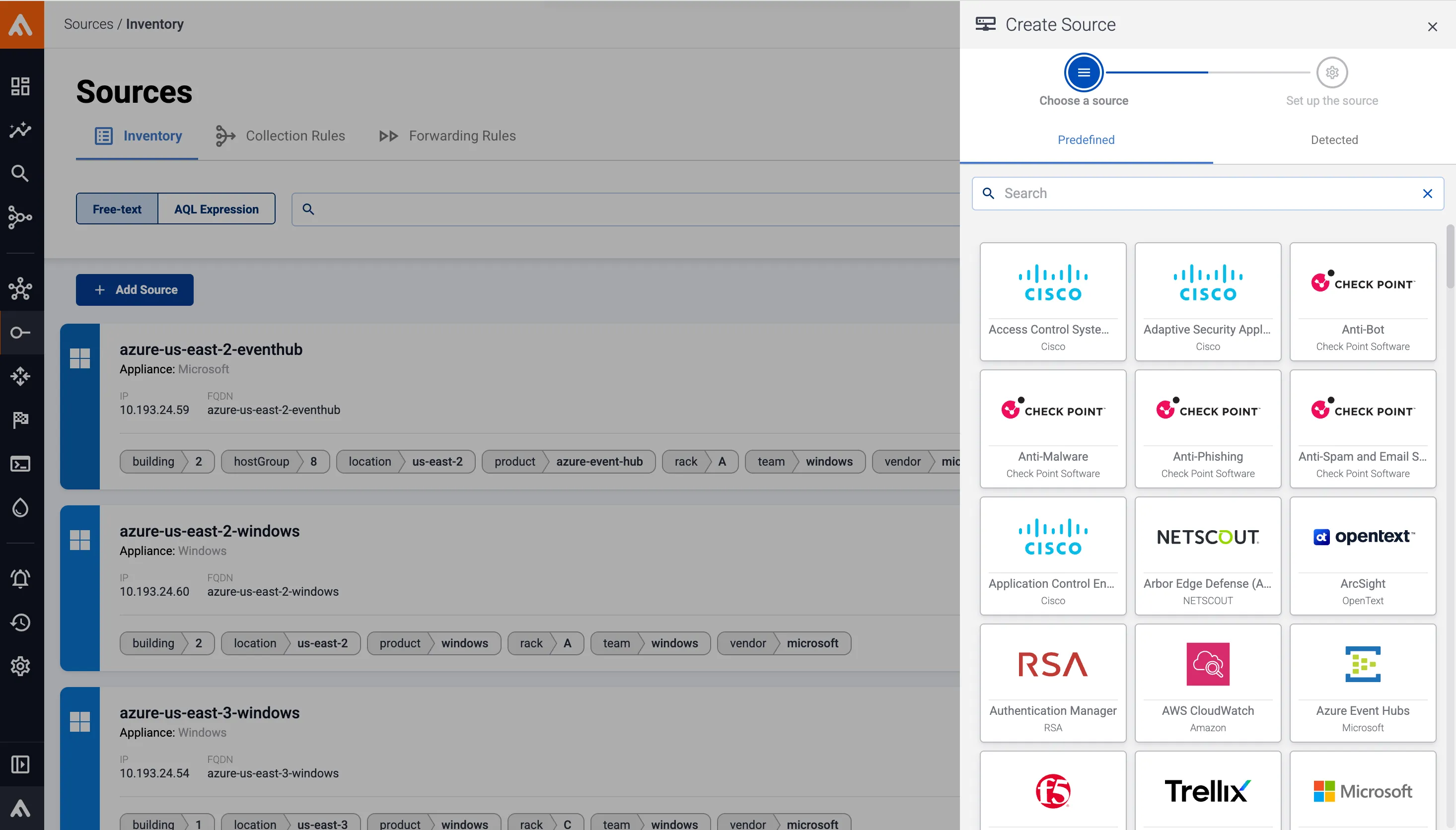Screen dimensions: 1456x830
Task: Click the sidebar search magnifier icon
Action: (20, 173)
